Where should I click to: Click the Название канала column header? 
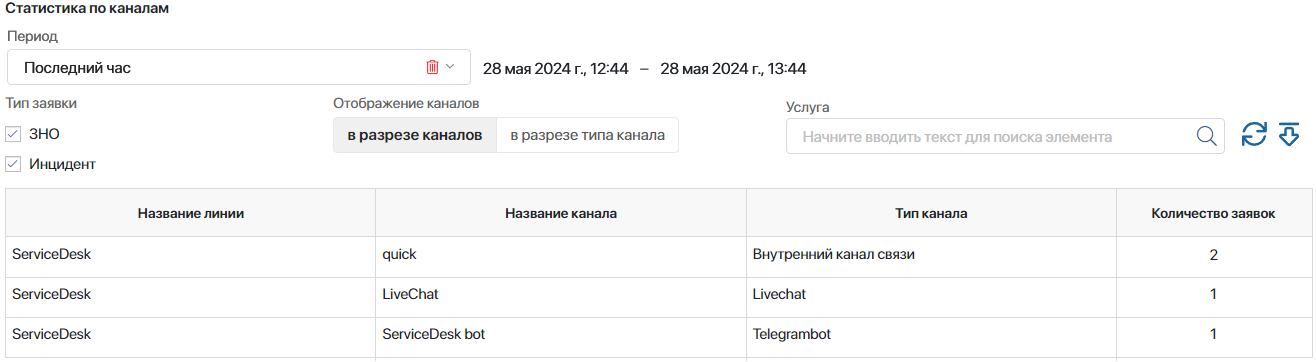[561, 213]
